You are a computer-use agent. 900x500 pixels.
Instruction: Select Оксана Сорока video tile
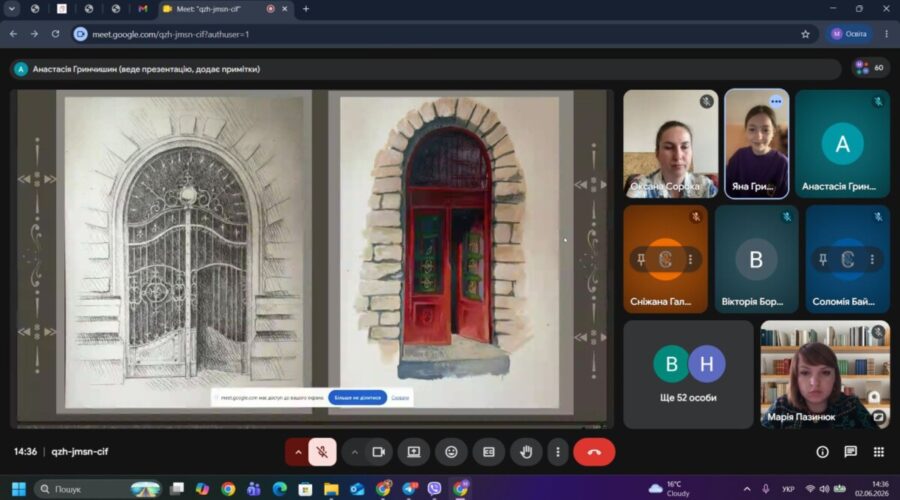tap(670, 144)
